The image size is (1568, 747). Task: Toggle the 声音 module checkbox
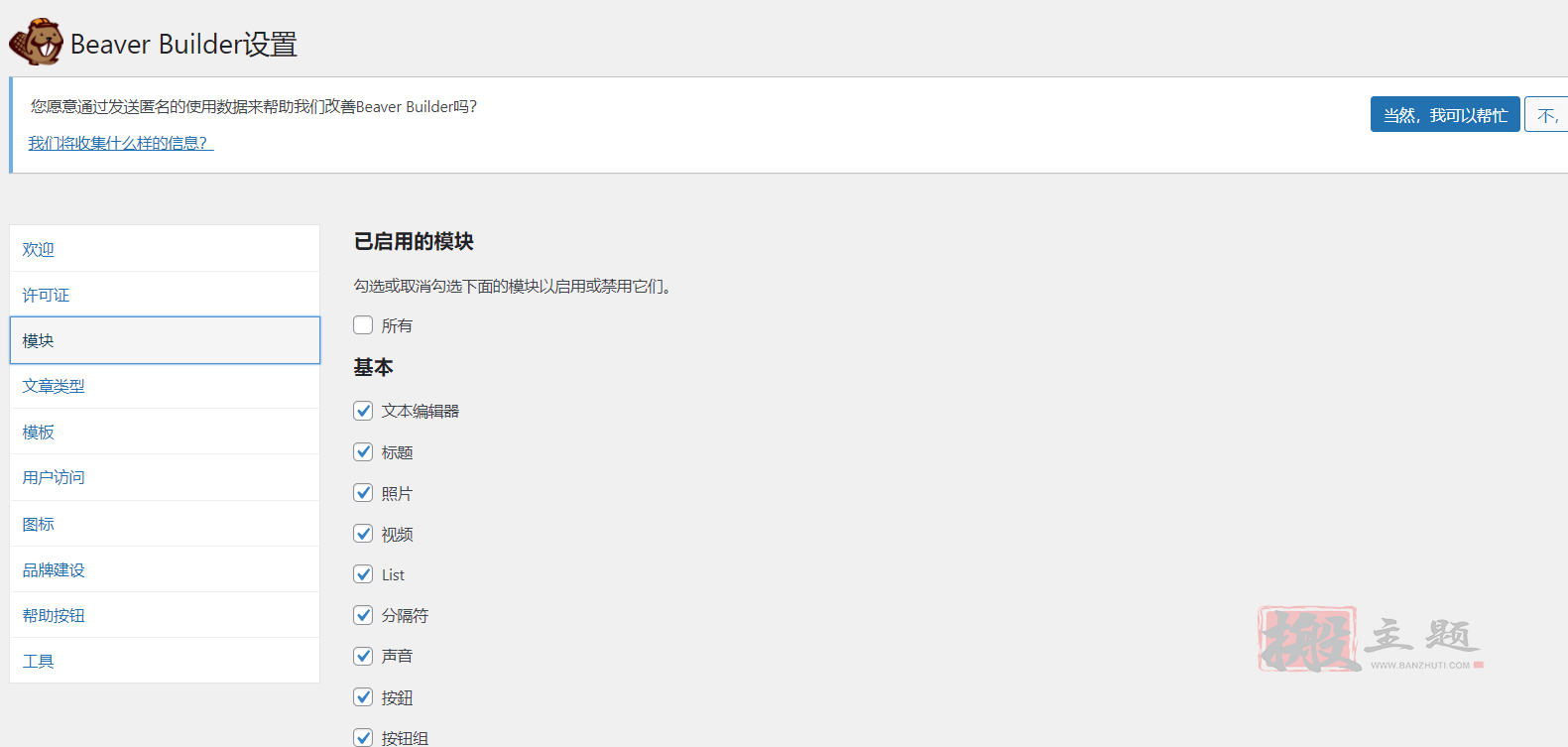coord(363,656)
